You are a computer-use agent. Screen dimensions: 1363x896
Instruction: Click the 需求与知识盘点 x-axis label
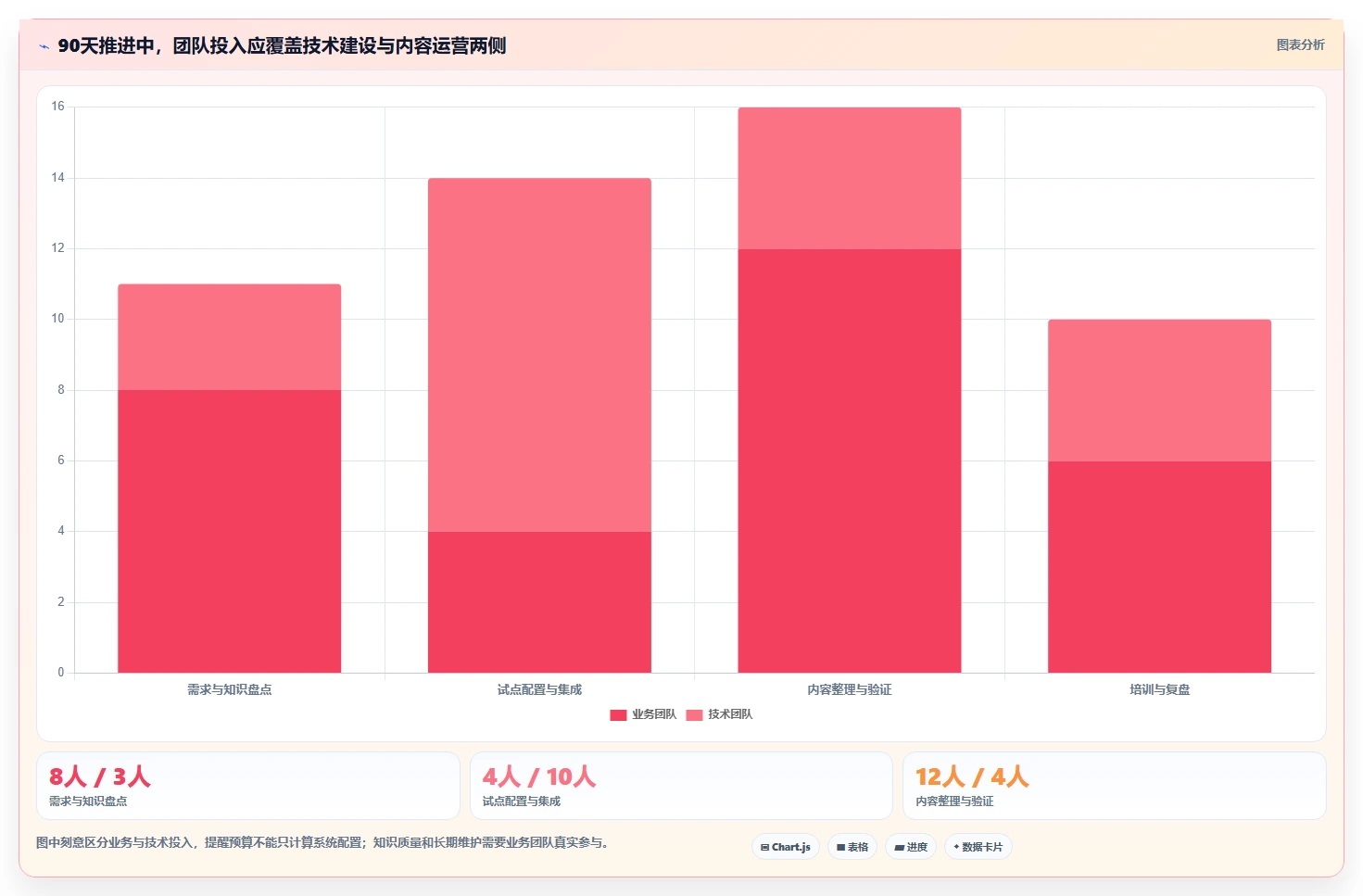pos(230,689)
